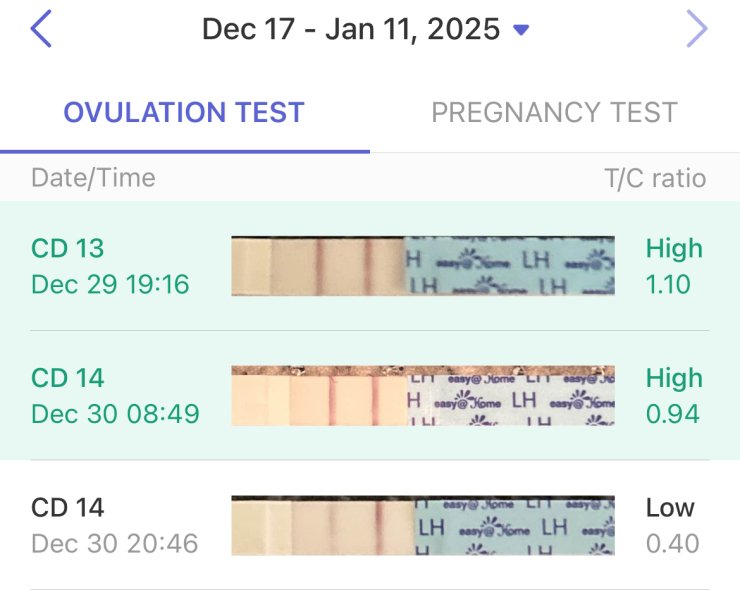
Task: Select the Dec 30 20:46 timestamp
Action: (x=115, y=544)
